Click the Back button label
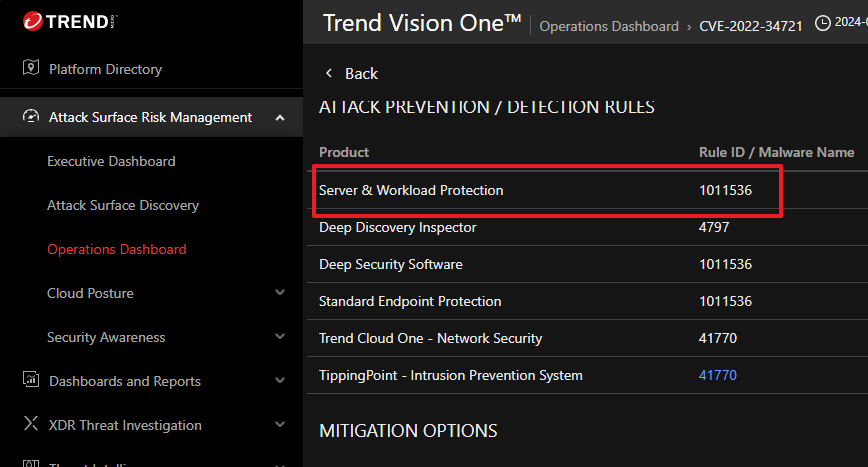 pos(361,73)
